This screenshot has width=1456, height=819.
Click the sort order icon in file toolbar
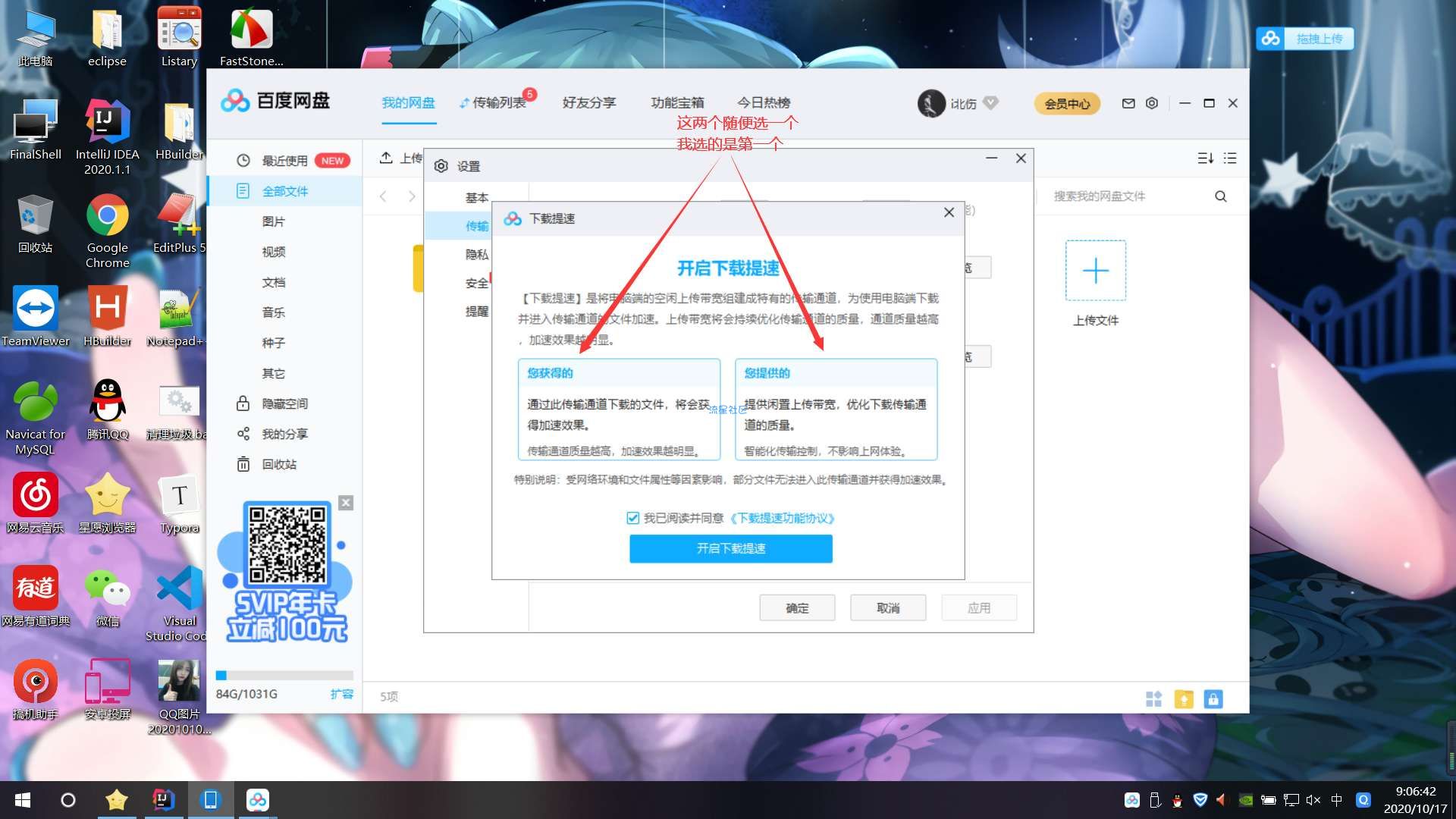(x=1205, y=158)
